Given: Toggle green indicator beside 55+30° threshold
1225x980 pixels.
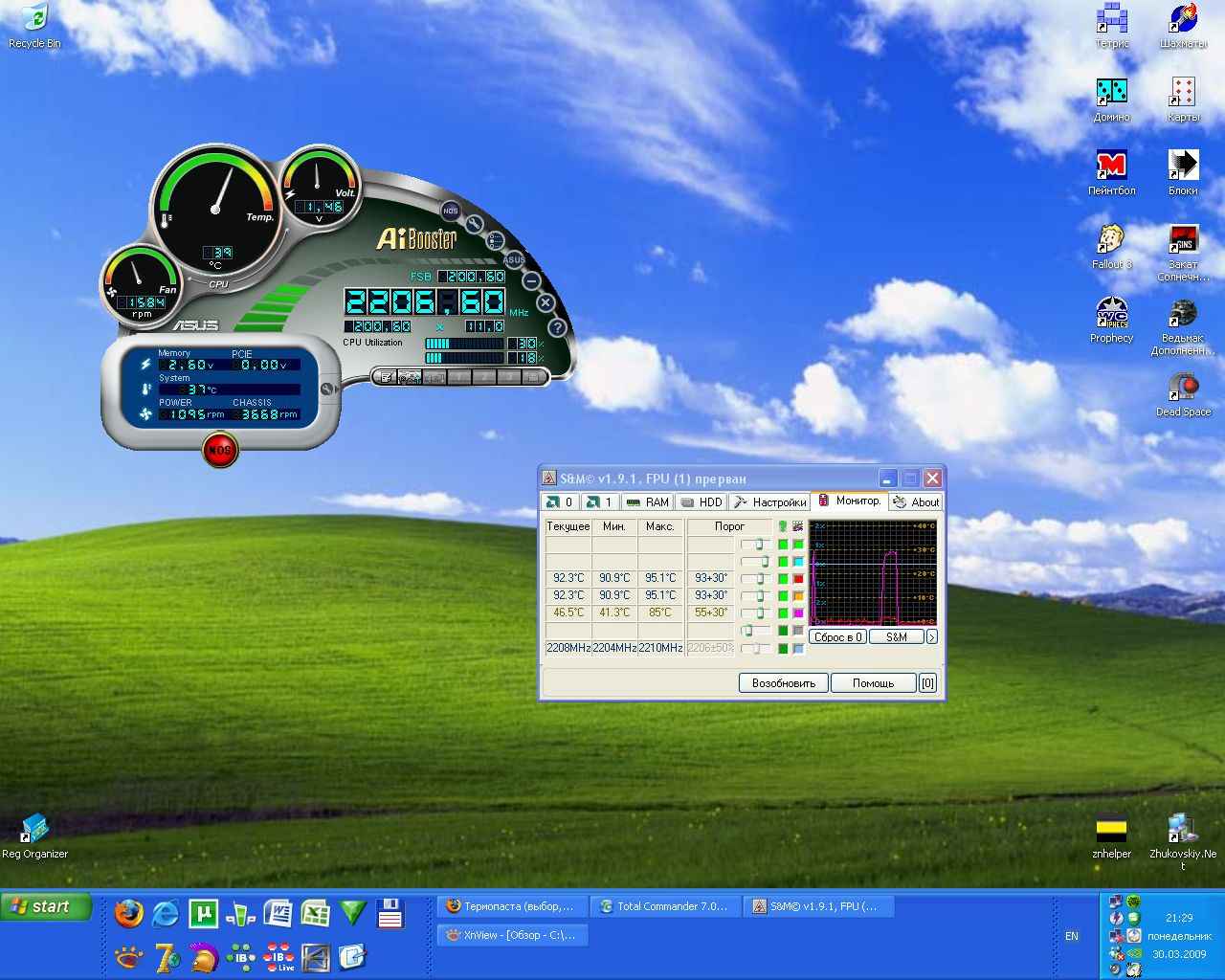Looking at the screenshot, I should pyautogui.click(x=783, y=612).
